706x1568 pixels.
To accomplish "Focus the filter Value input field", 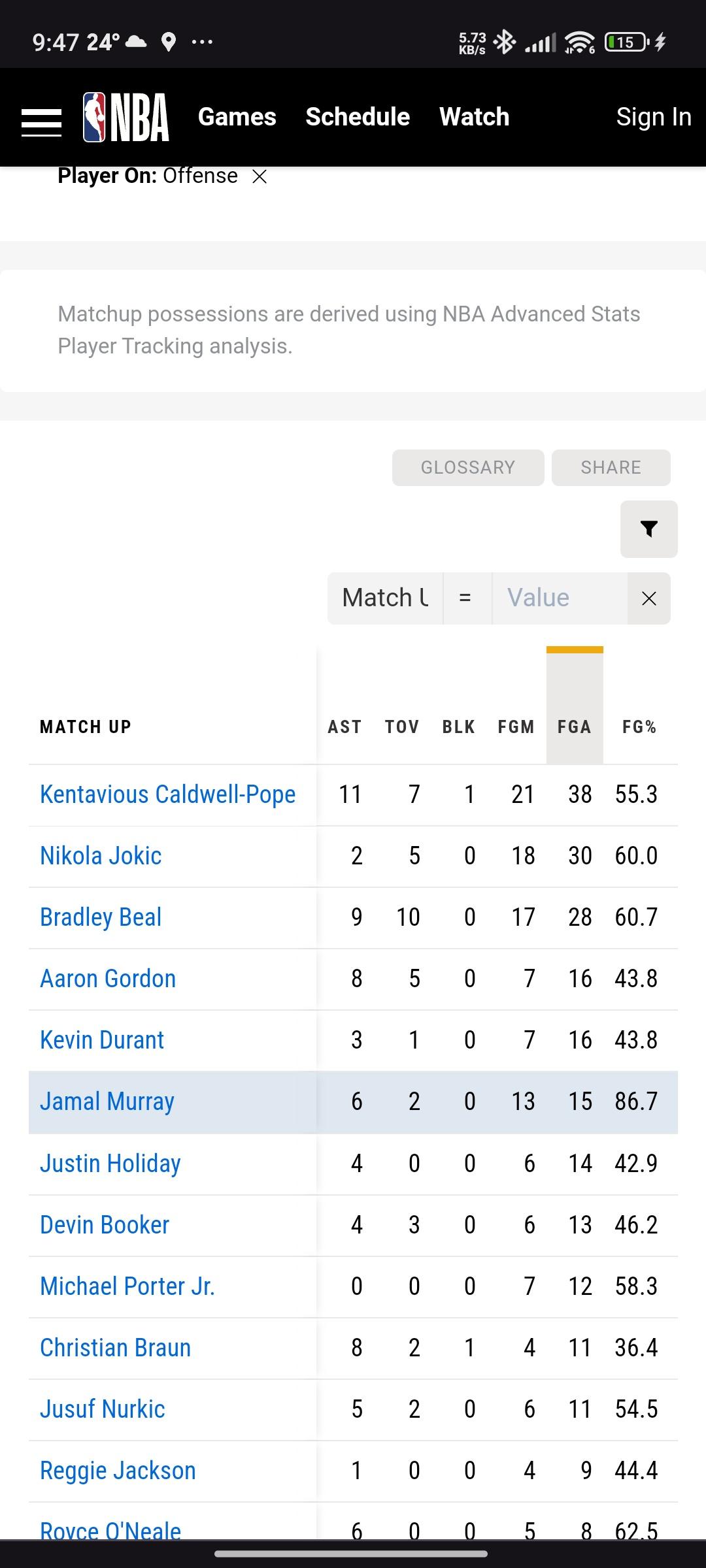I will [x=559, y=598].
